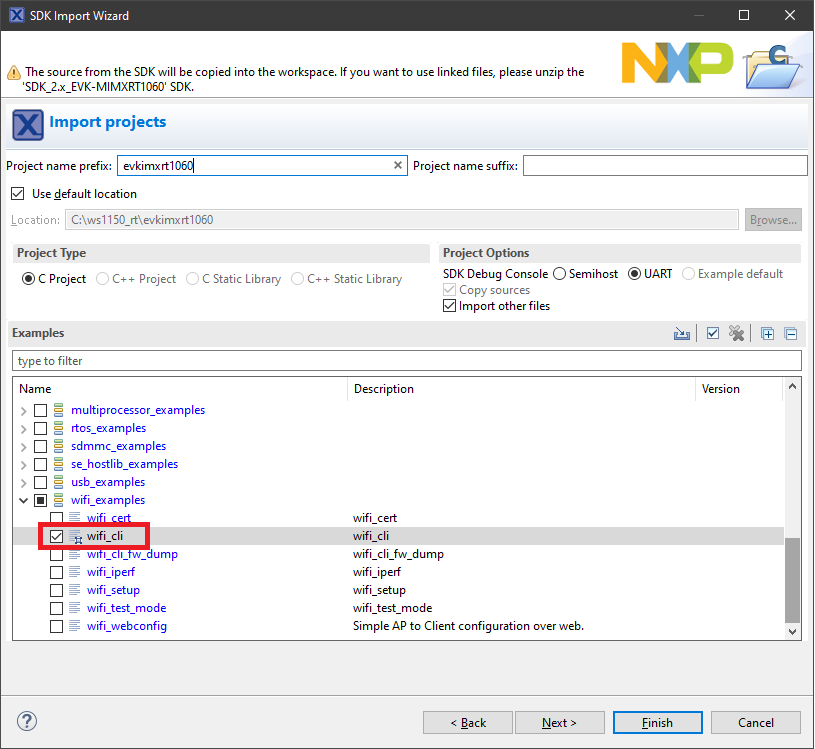Open help via the question mark icon
815x749 pixels.
click(26, 720)
